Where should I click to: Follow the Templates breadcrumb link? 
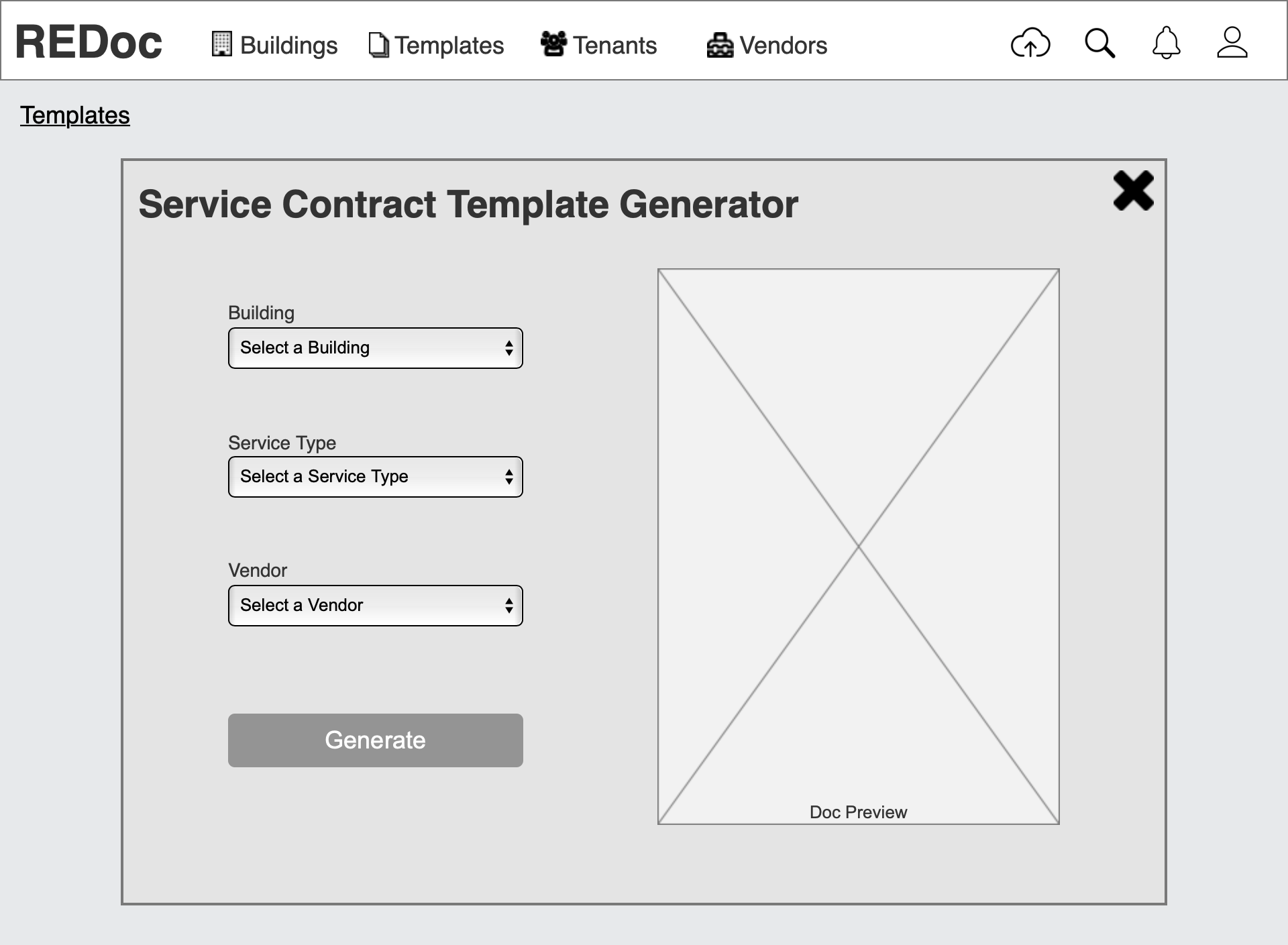pyautogui.click(x=75, y=115)
